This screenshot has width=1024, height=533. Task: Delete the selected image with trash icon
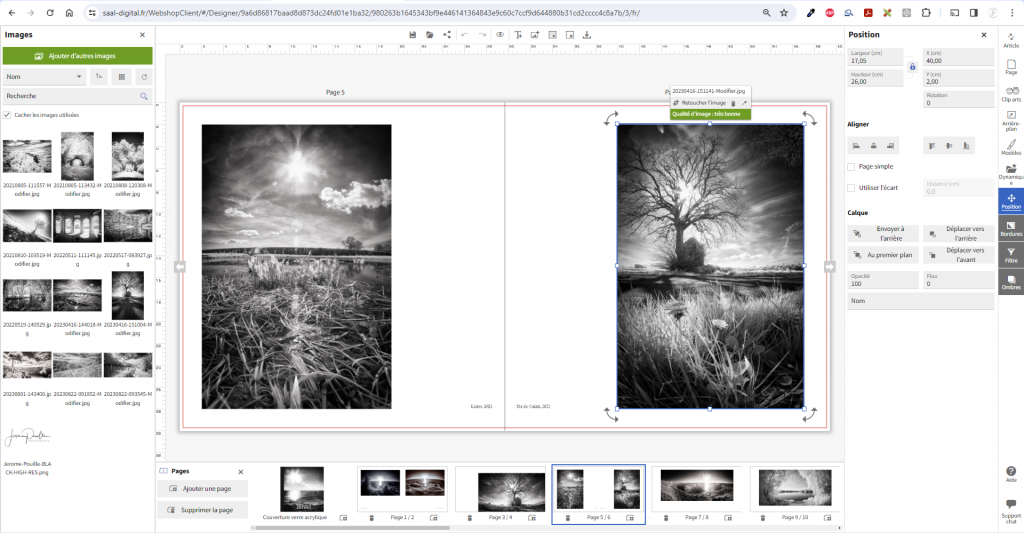[733, 103]
